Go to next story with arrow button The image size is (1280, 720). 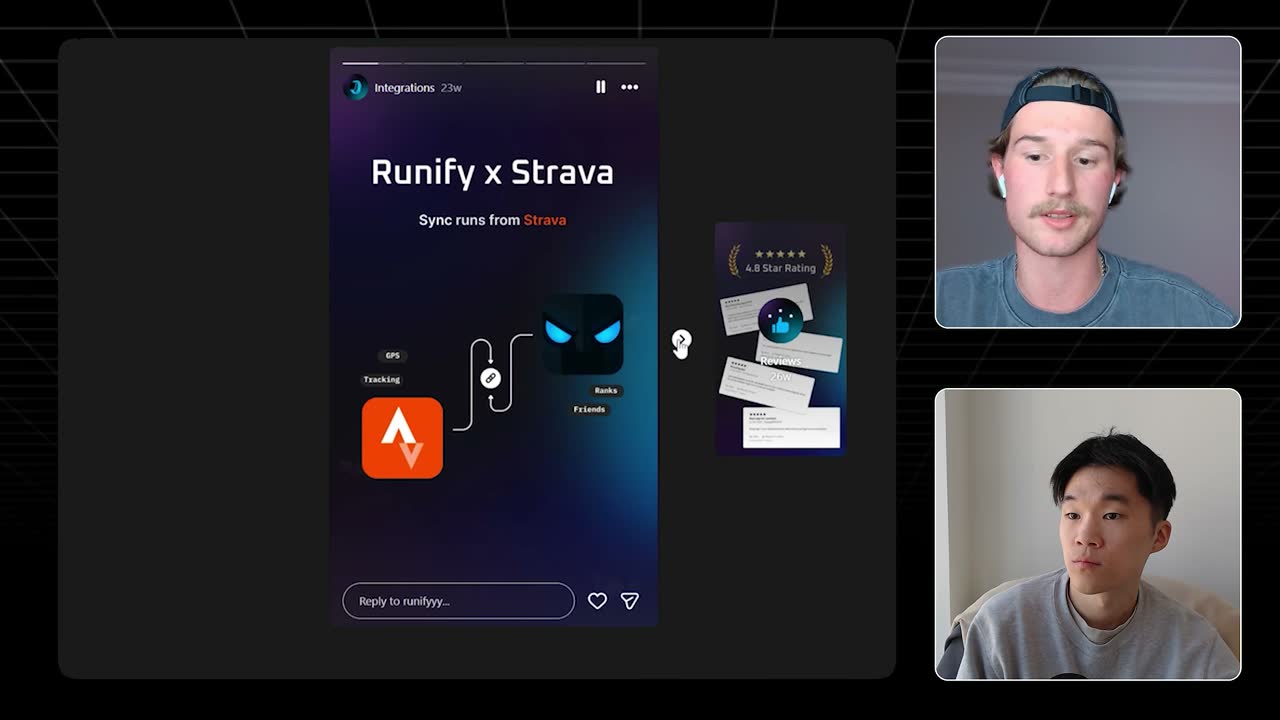pyautogui.click(x=681, y=340)
